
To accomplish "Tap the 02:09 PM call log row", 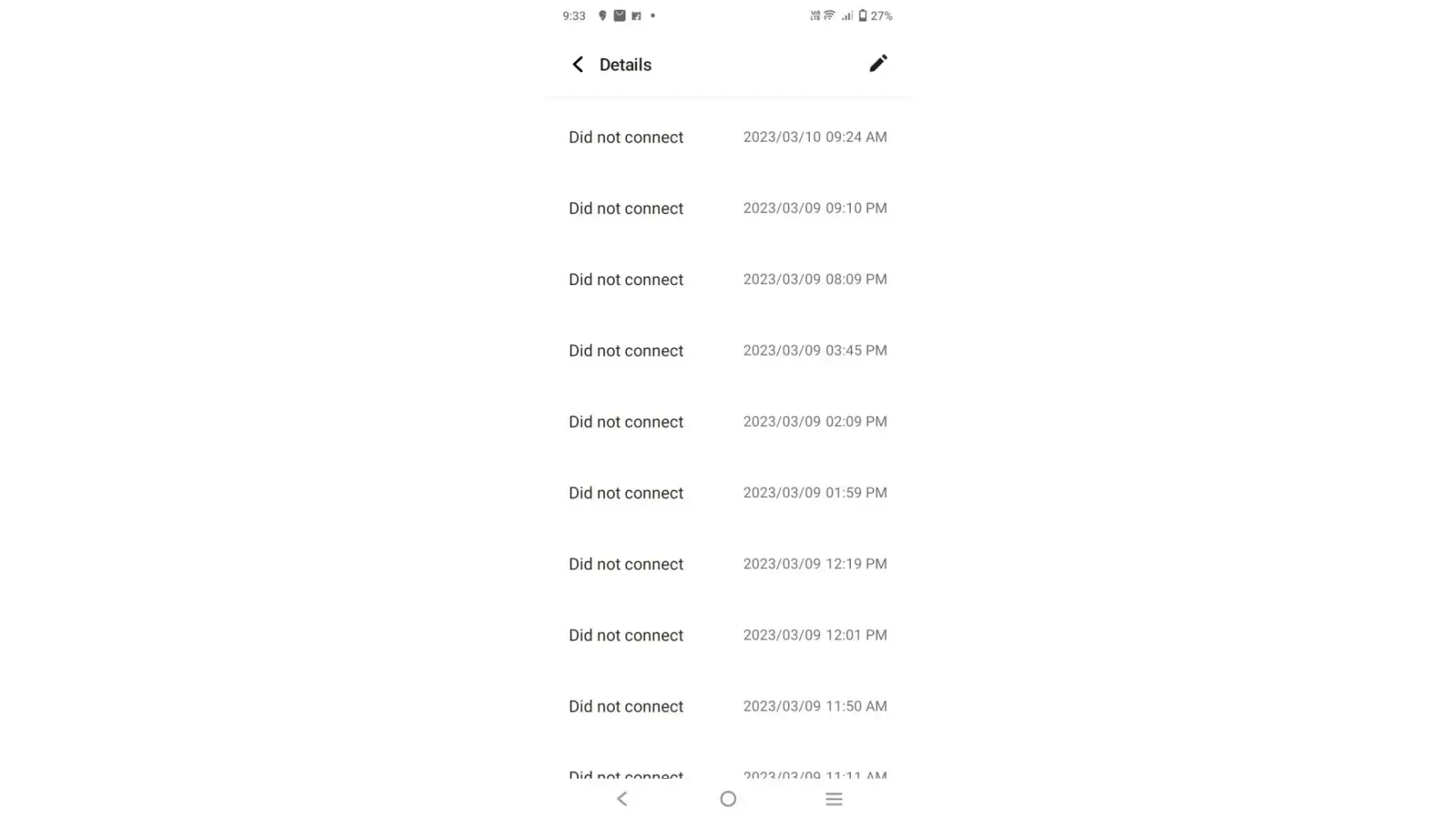I will click(727, 422).
